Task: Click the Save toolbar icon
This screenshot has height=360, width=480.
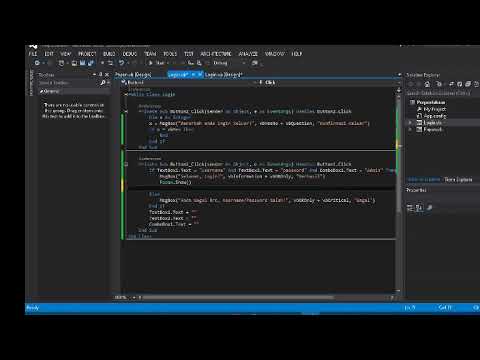Action: [82, 63]
